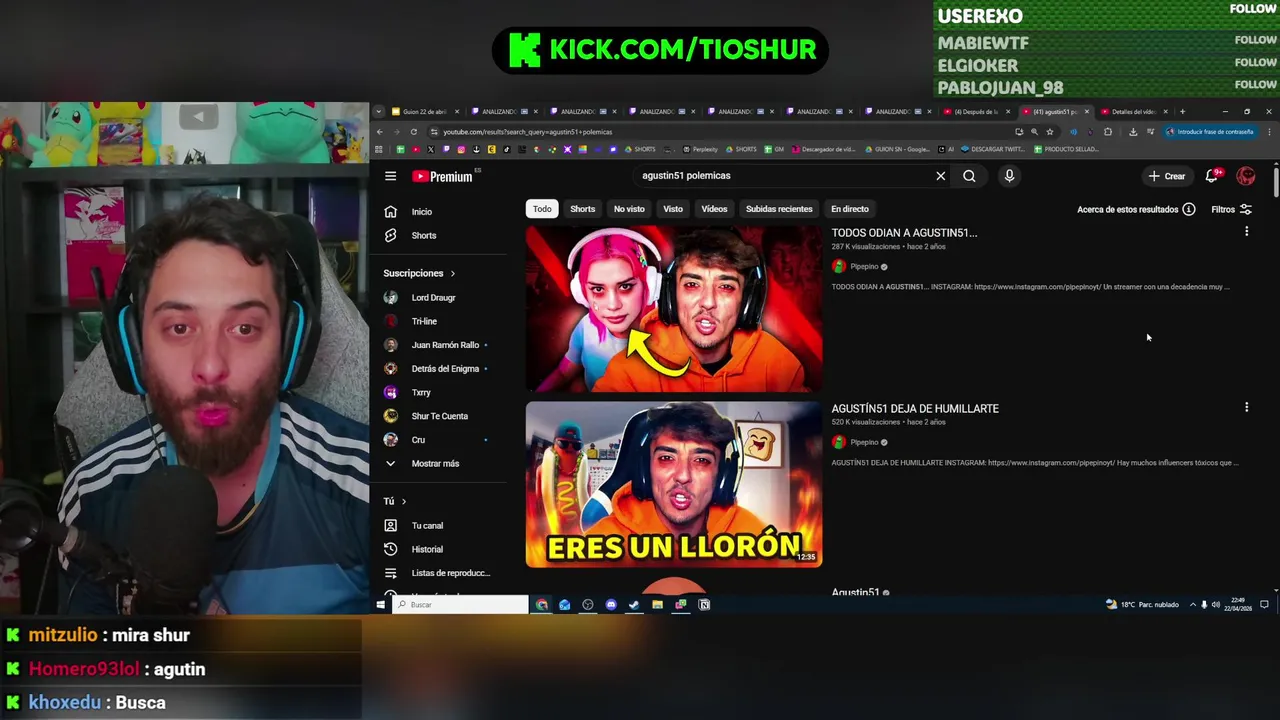Open options for TODOS ODIAN A AGUSTIN51 video
Image resolution: width=1280 pixels, height=720 pixels.
(x=1246, y=232)
